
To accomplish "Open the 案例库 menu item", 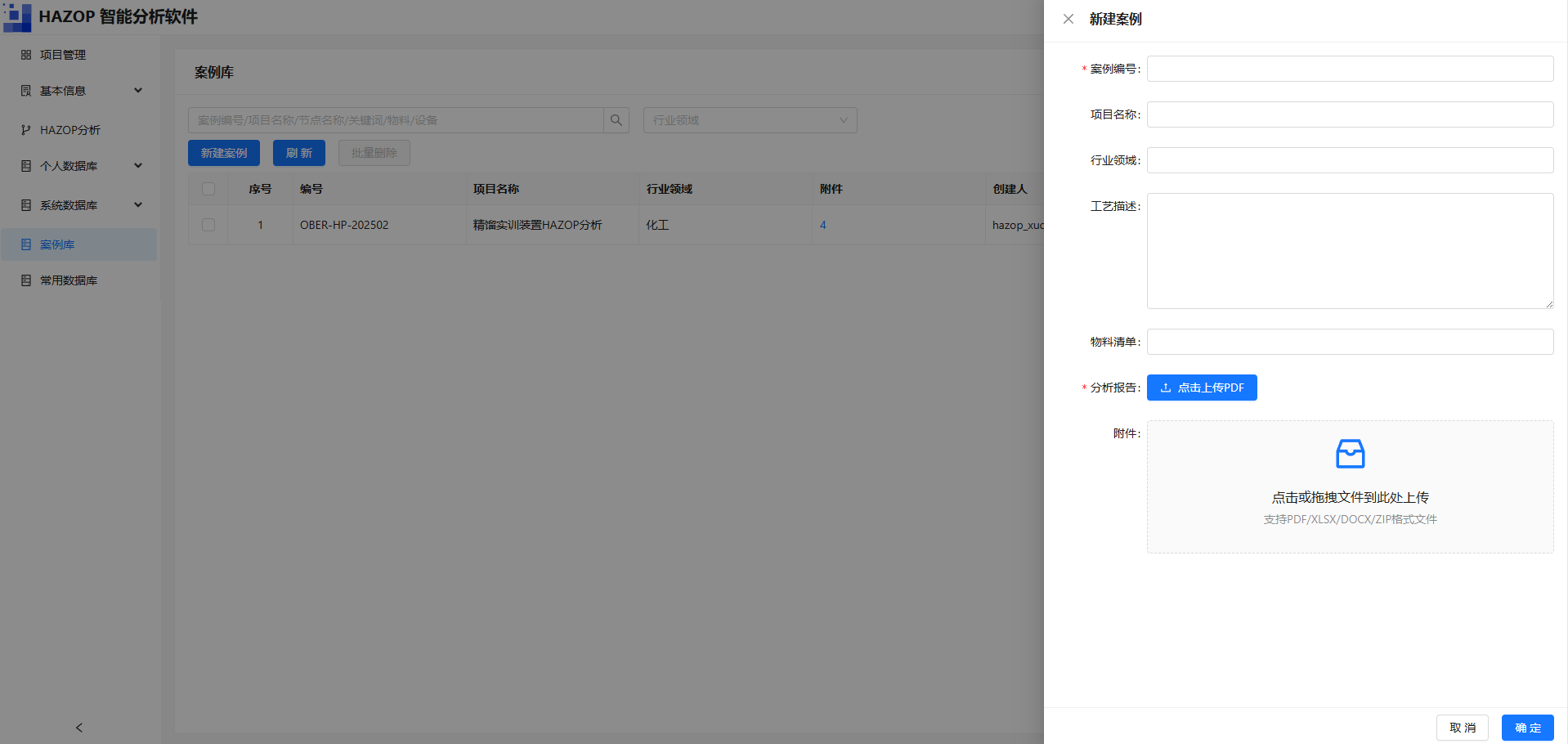I will (x=79, y=244).
